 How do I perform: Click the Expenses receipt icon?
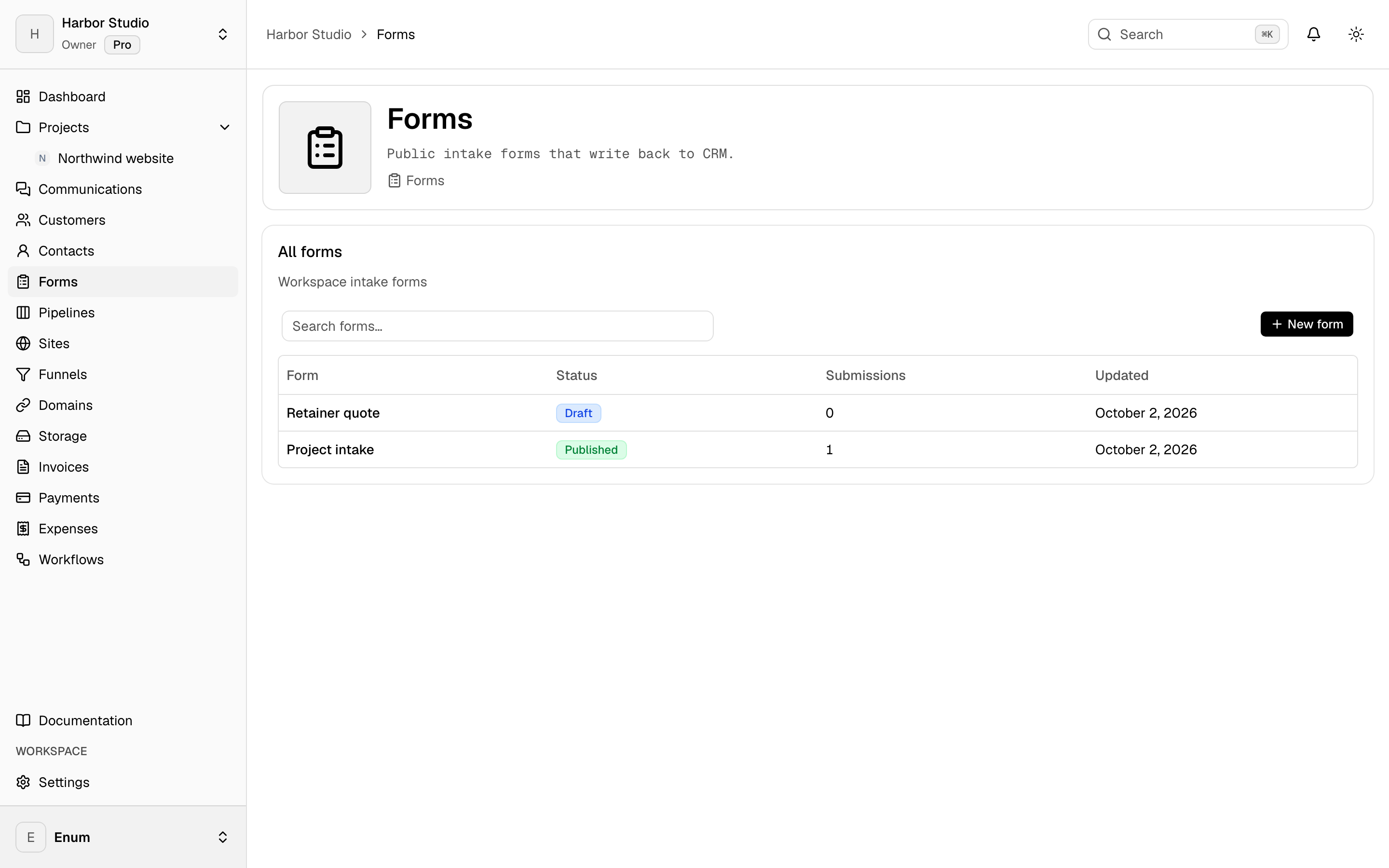point(23,529)
